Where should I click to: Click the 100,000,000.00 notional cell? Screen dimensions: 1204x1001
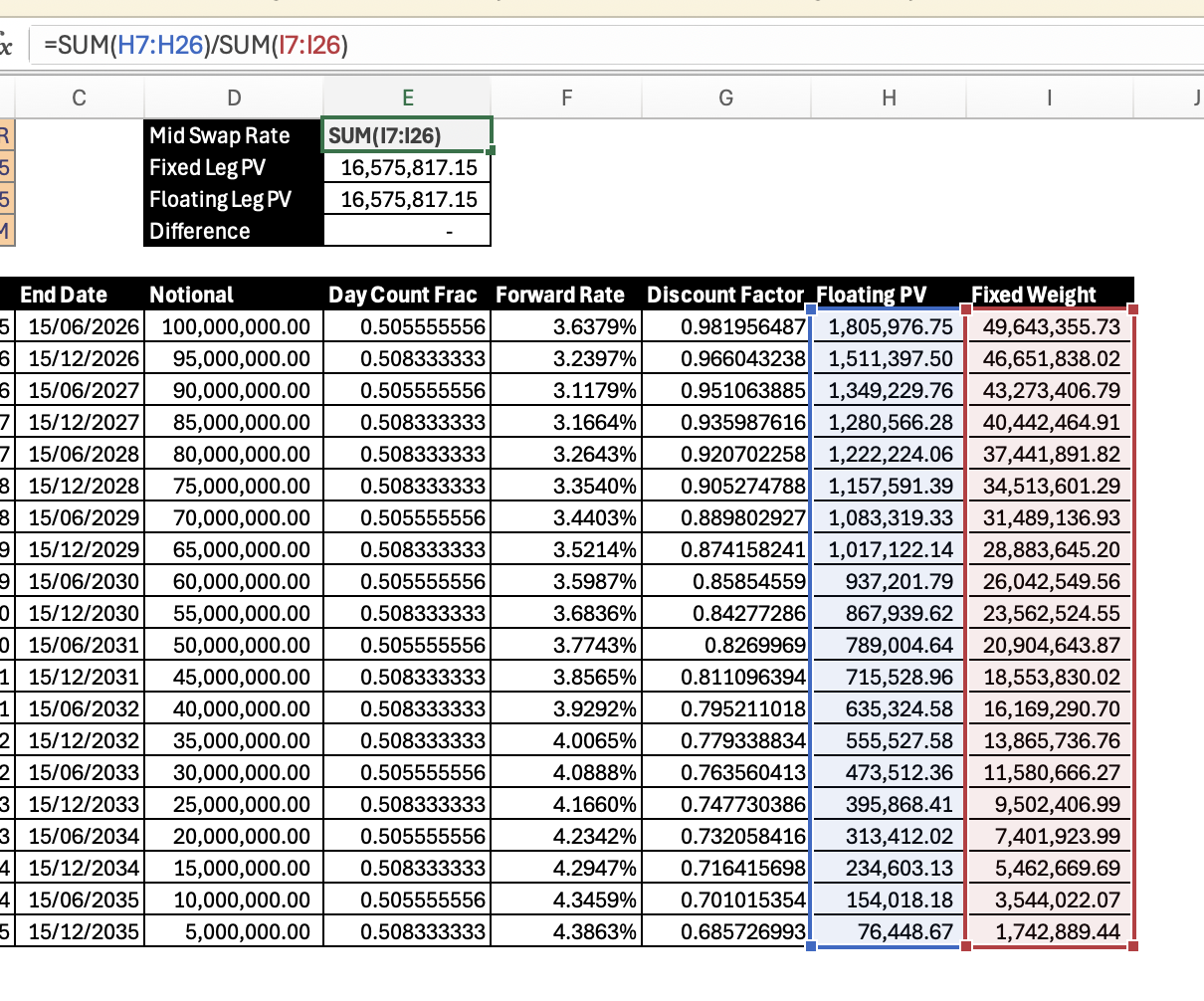(236, 326)
